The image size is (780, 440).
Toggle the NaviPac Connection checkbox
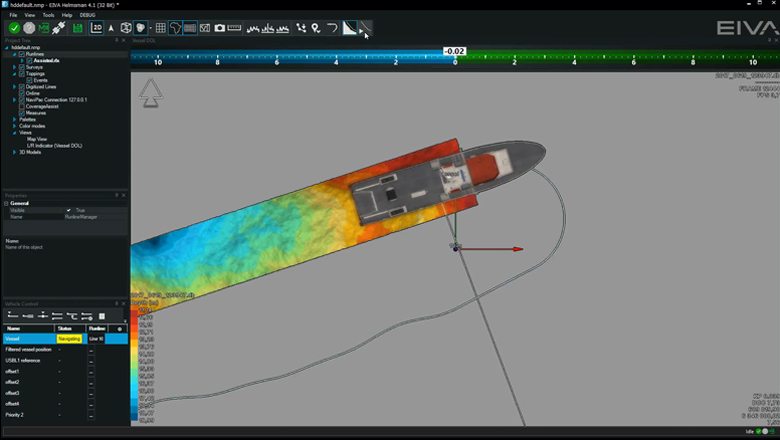click(x=21, y=99)
